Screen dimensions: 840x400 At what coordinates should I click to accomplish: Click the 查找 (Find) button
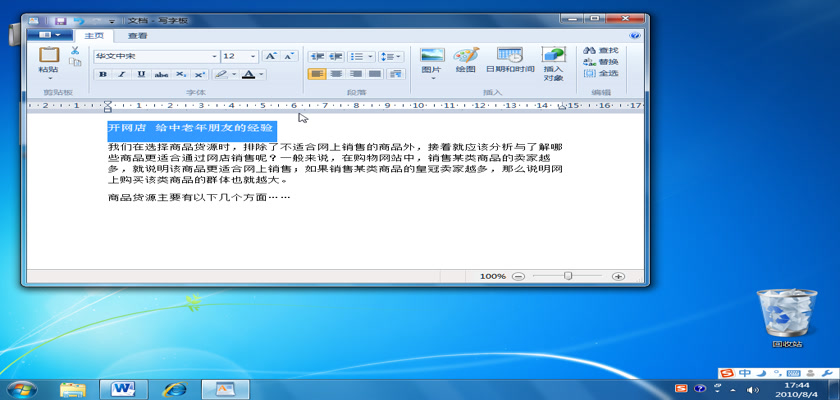point(602,50)
